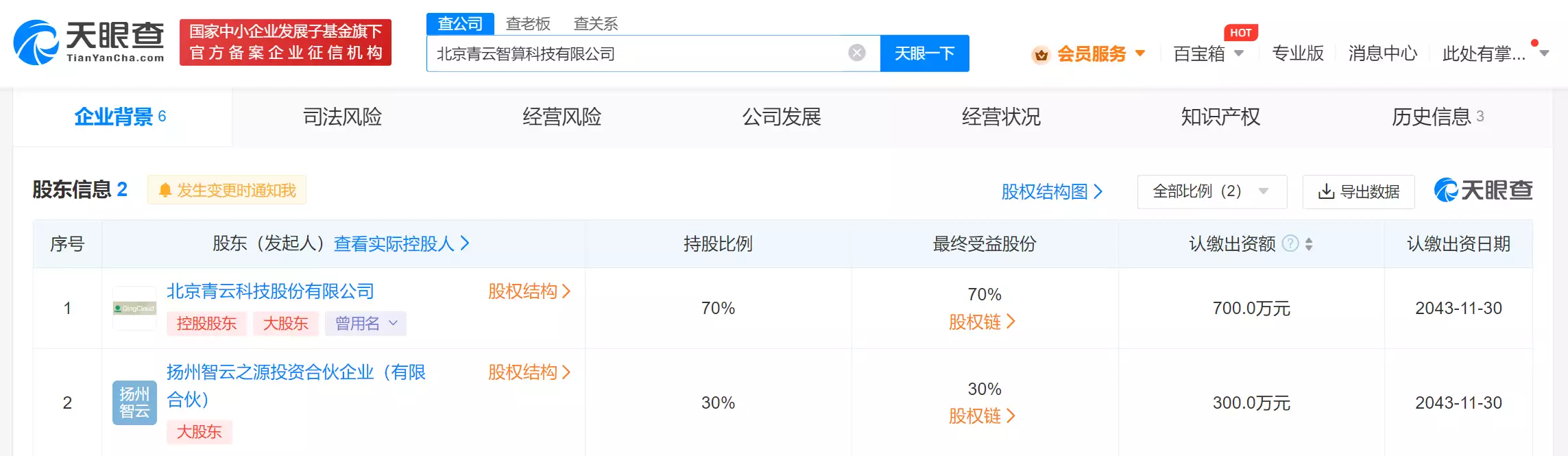Click 股权链 link under 30%
The width and height of the screenshot is (1568, 456).
(981, 416)
